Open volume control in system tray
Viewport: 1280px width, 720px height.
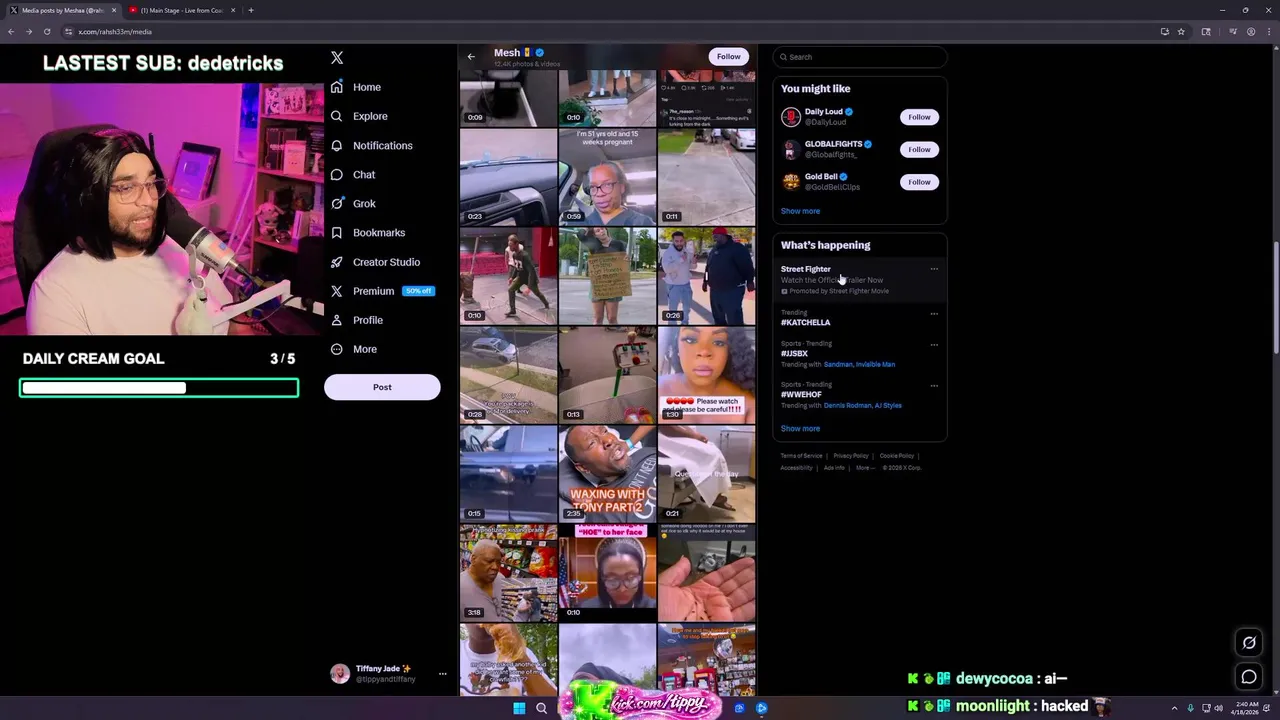tap(1218, 708)
